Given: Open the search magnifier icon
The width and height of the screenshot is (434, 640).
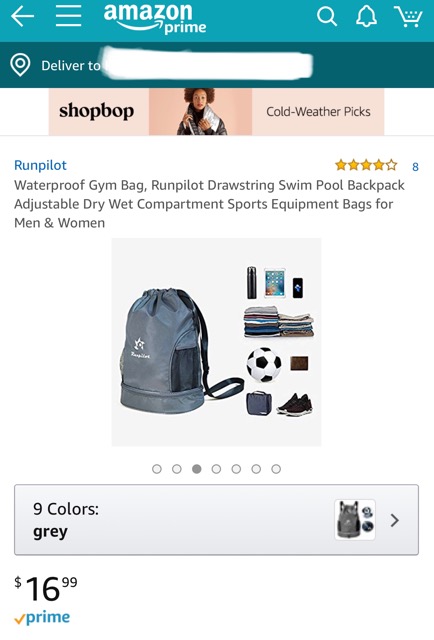Looking at the screenshot, I should pyautogui.click(x=327, y=17).
